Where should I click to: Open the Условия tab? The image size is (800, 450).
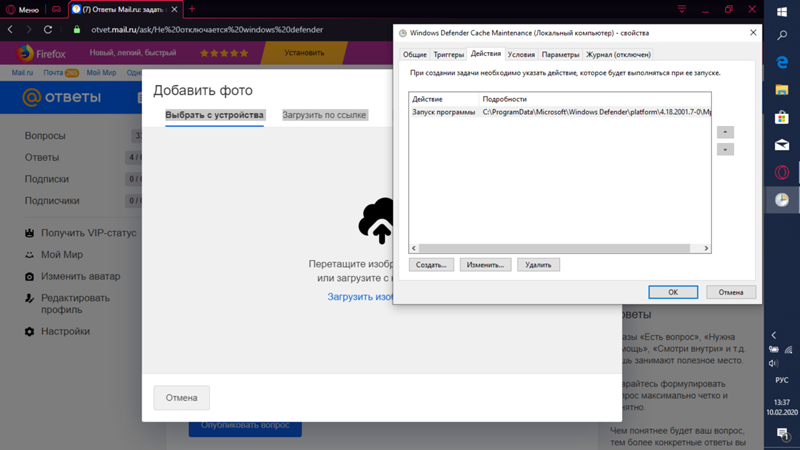click(521, 54)
